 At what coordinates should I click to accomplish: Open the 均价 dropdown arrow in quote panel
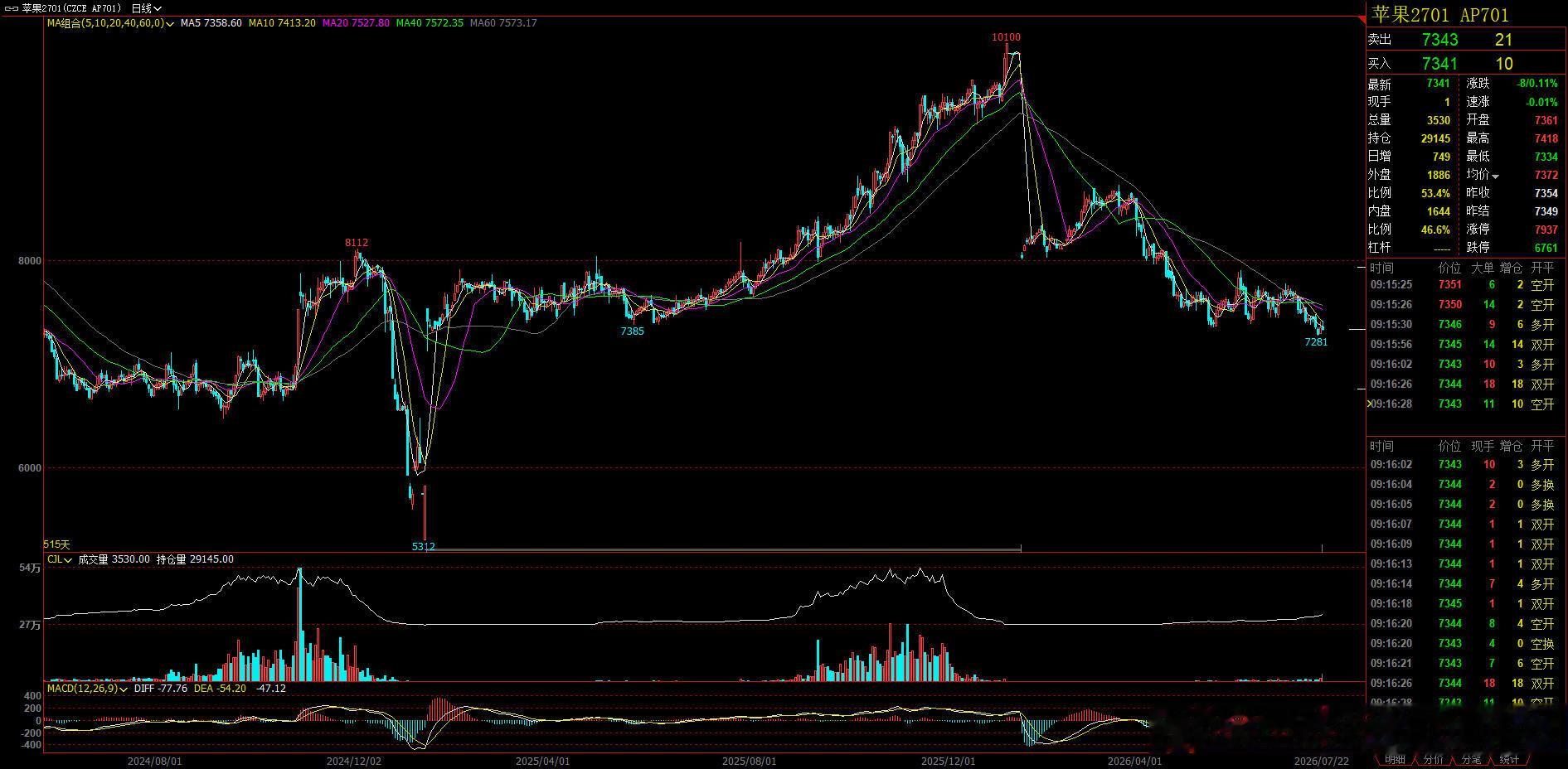1495,176
